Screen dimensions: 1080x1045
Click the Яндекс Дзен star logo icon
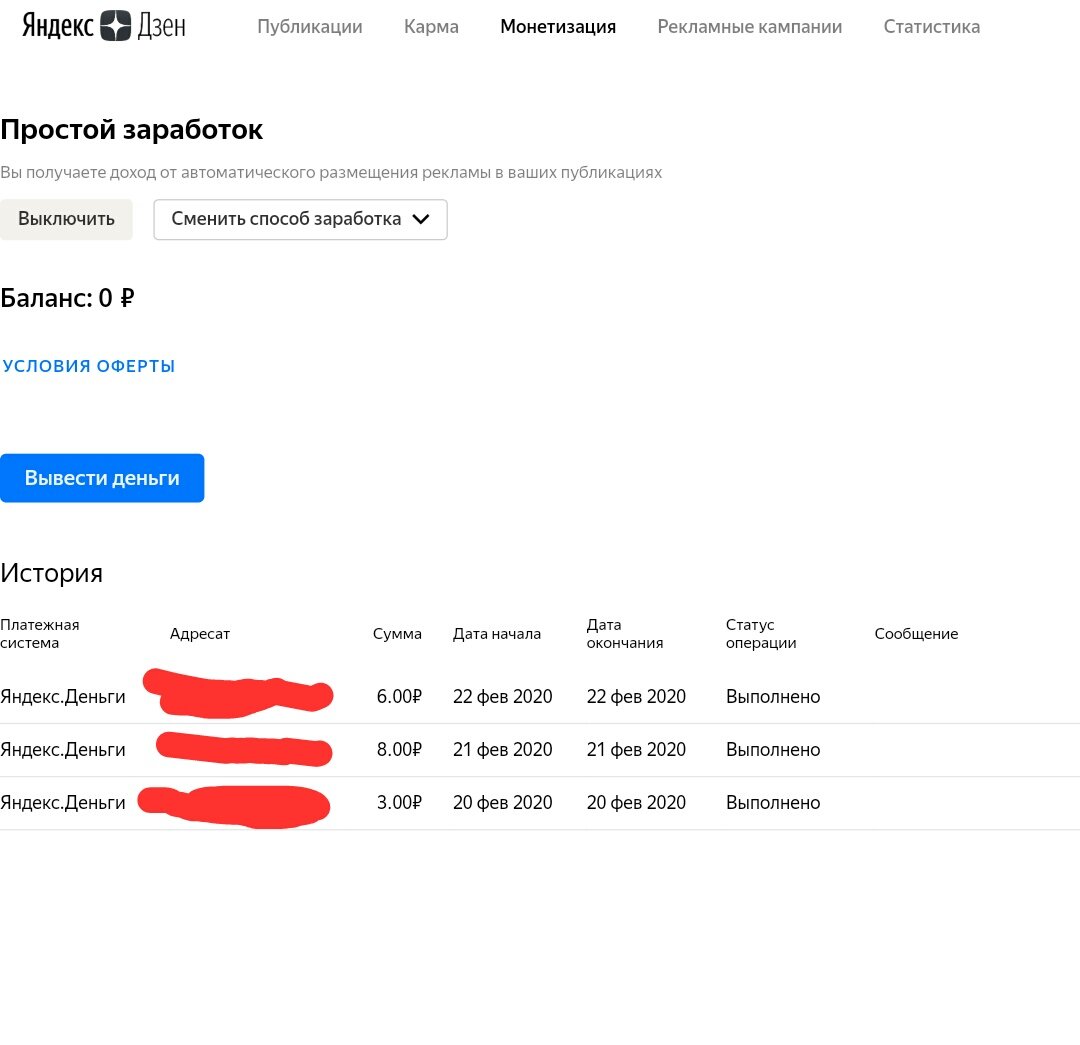click(116, 26)
